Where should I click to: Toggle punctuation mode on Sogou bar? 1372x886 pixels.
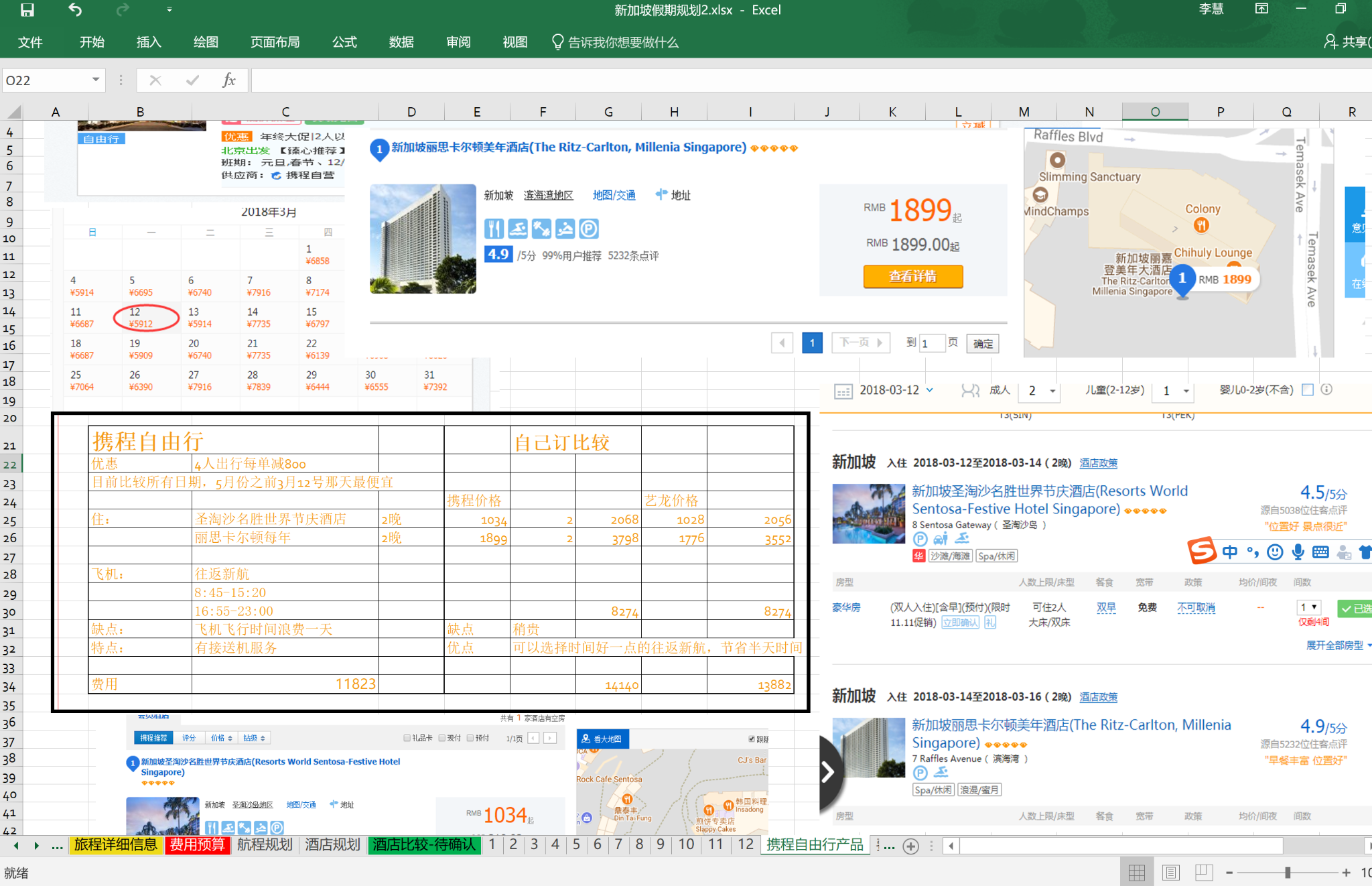(1252, 552)
